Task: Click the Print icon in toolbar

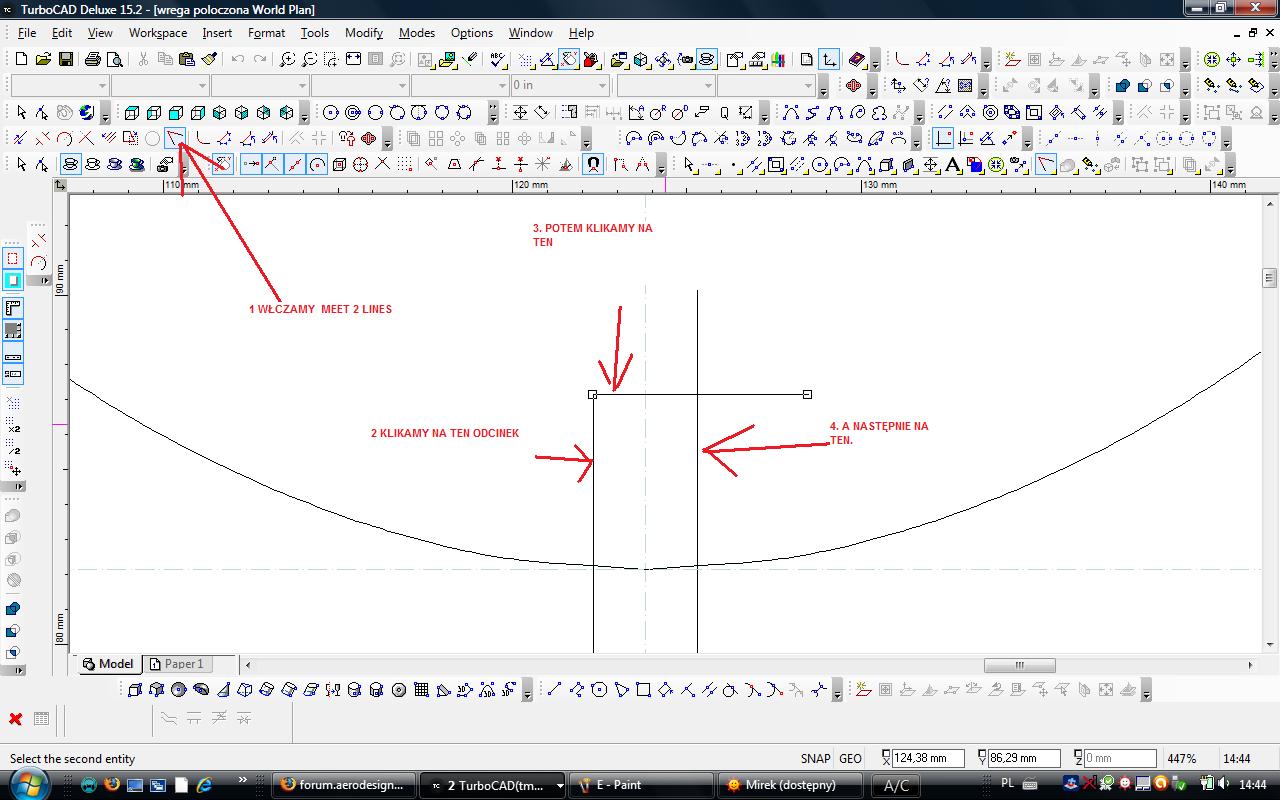Action: [x=93, y=60]
